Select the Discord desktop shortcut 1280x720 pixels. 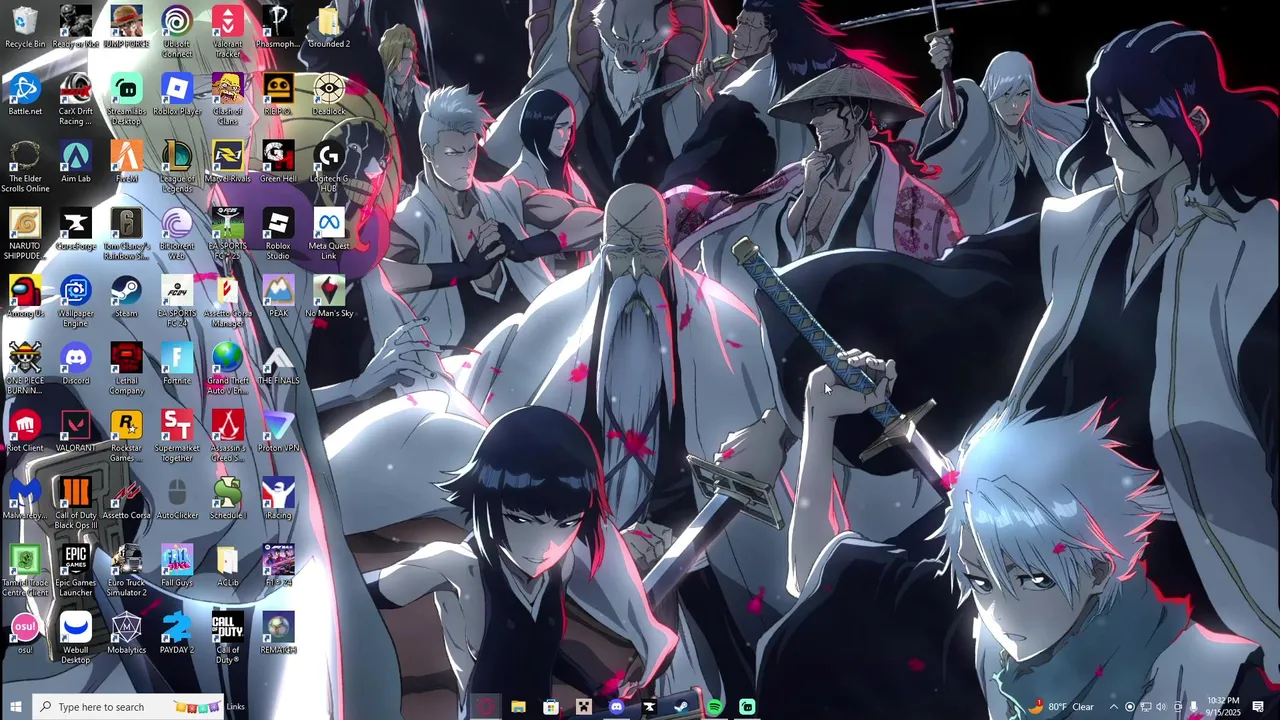(76, 364)
